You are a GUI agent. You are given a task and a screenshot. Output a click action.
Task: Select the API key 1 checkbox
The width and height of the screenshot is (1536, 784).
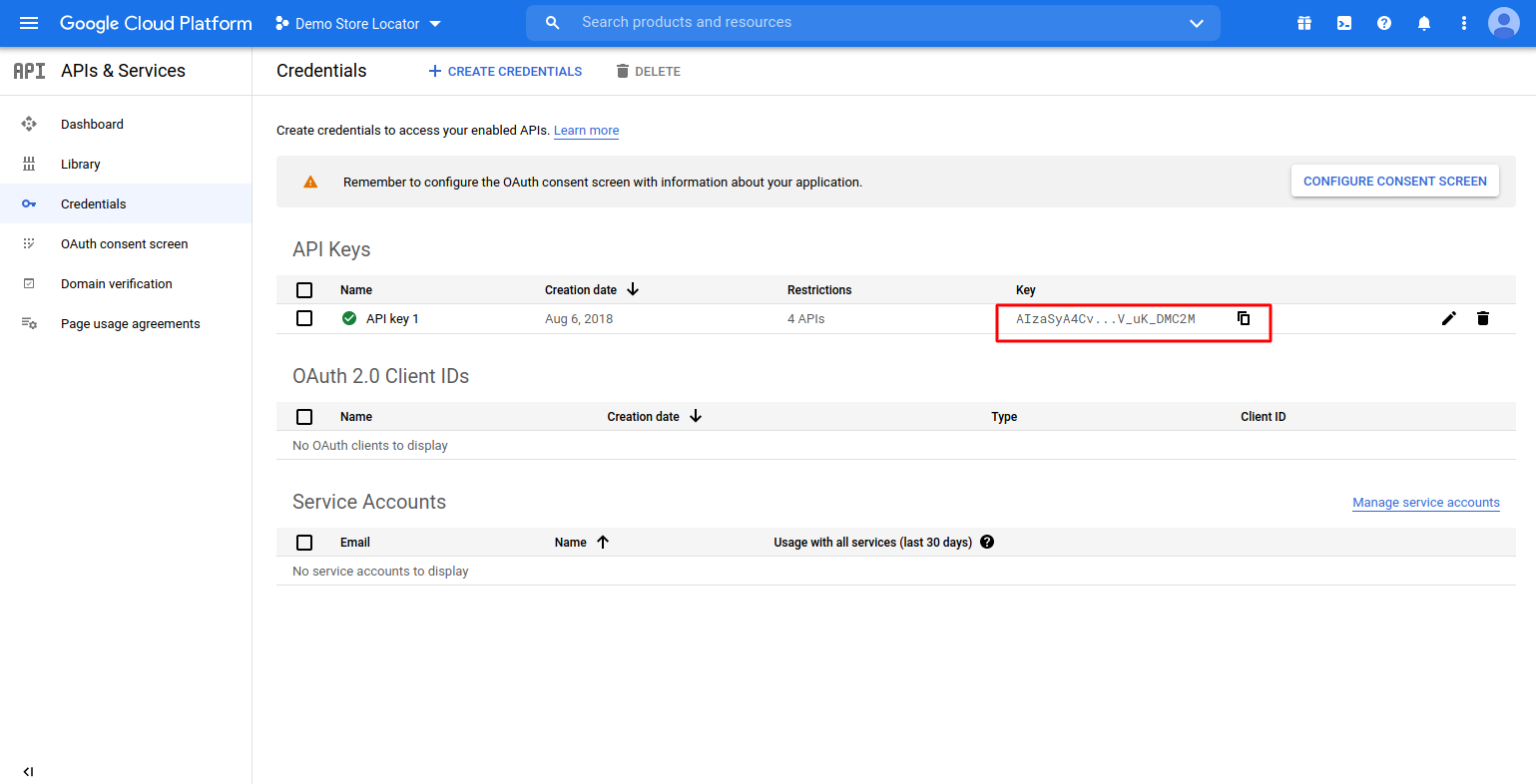[304, 318]
